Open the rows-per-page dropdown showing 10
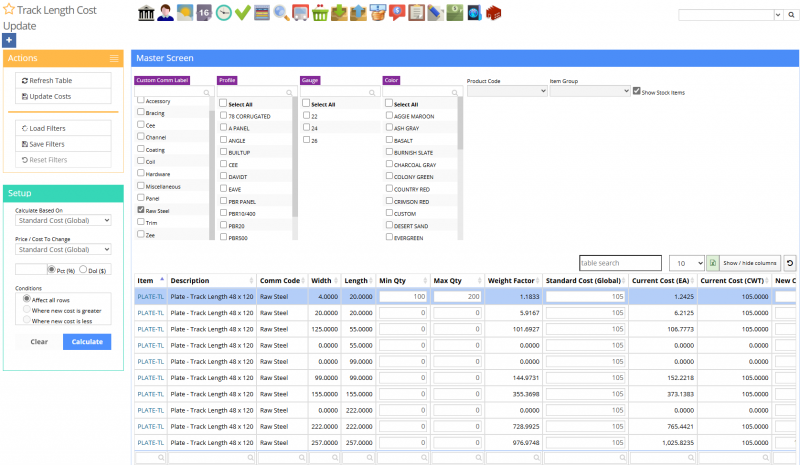The height and width of the screenshot is (465, 800). coord(685,263)
